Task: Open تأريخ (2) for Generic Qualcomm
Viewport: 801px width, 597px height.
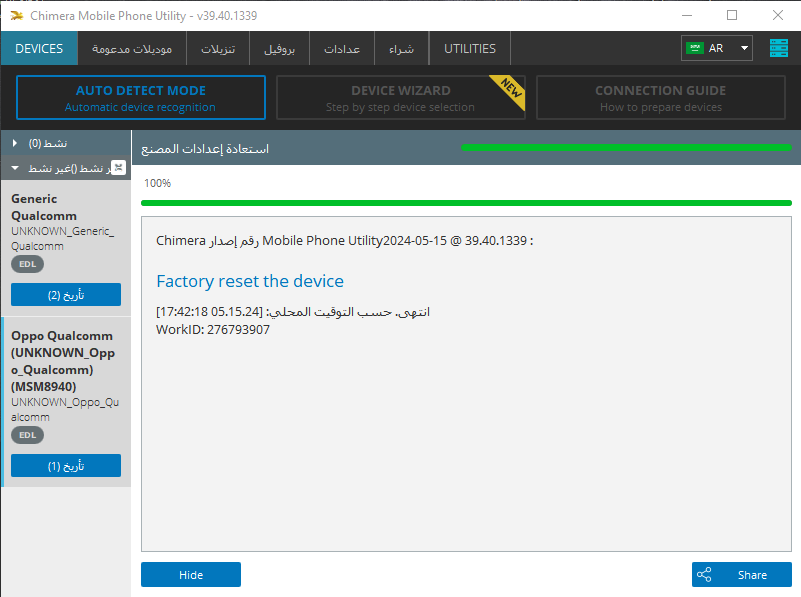Action: click(x=66, y=295)
